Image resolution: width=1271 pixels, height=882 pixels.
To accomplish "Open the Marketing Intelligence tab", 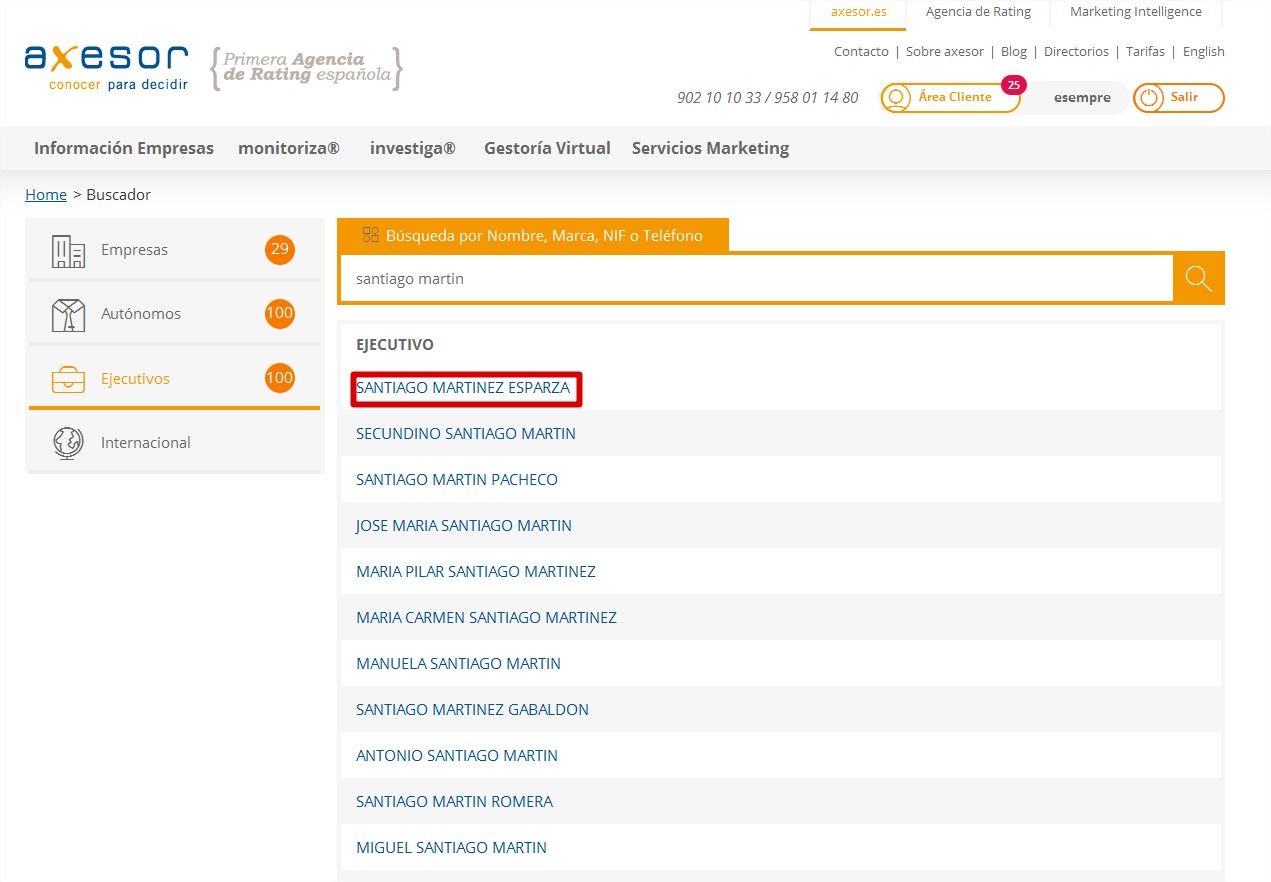I will click(x=1136, y=12).
